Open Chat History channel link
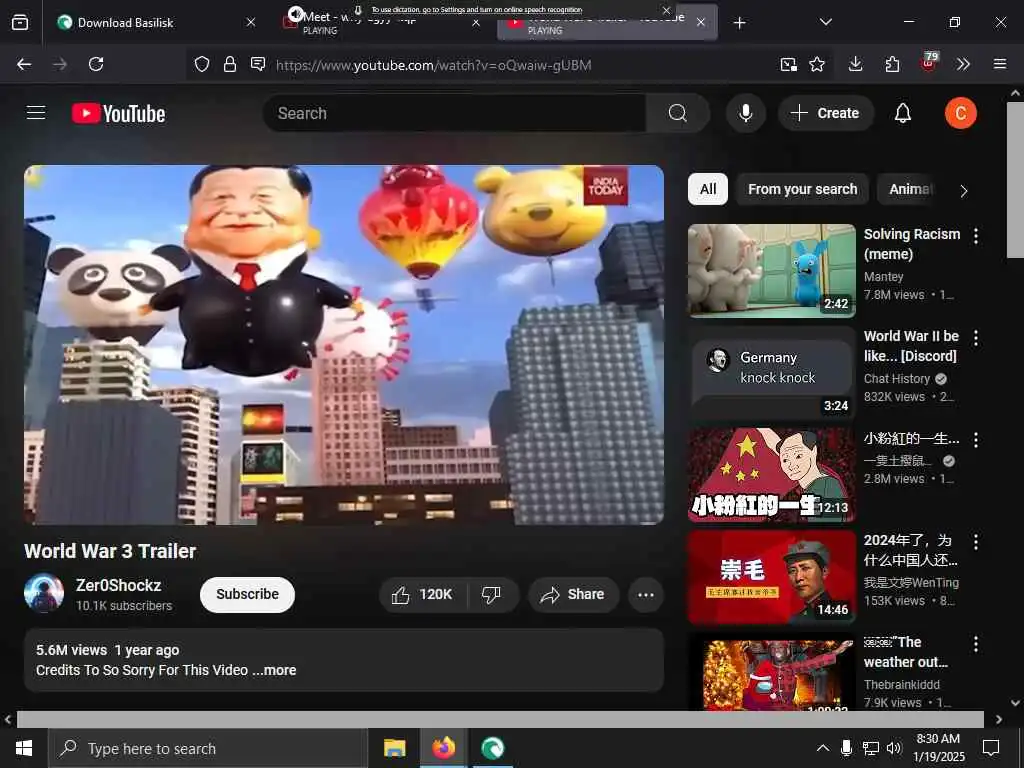The width and height of the screenshot is (1024, 768). click(x=897, y=379)
